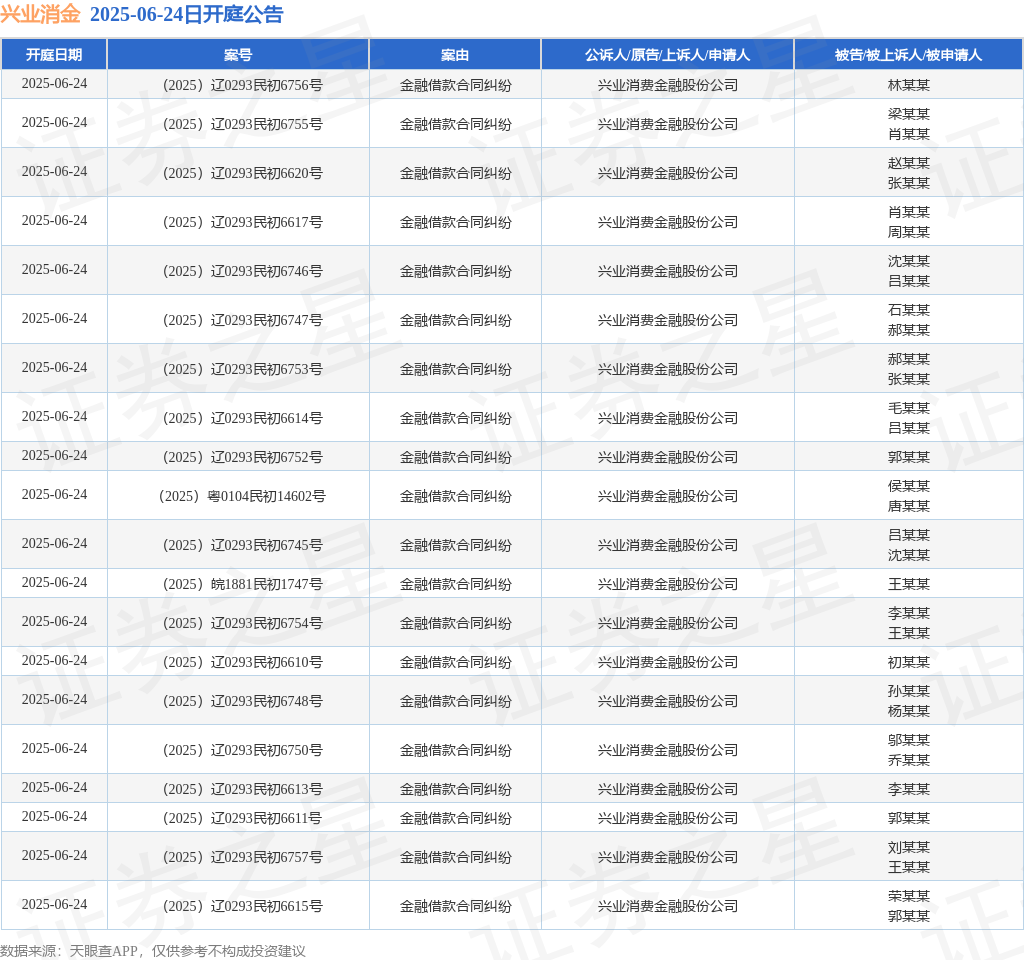The image size is (1024, 960).
Task: Select 金融借款合同纠纷 in the 6611号 row
Action: click(x=455, y=818)
